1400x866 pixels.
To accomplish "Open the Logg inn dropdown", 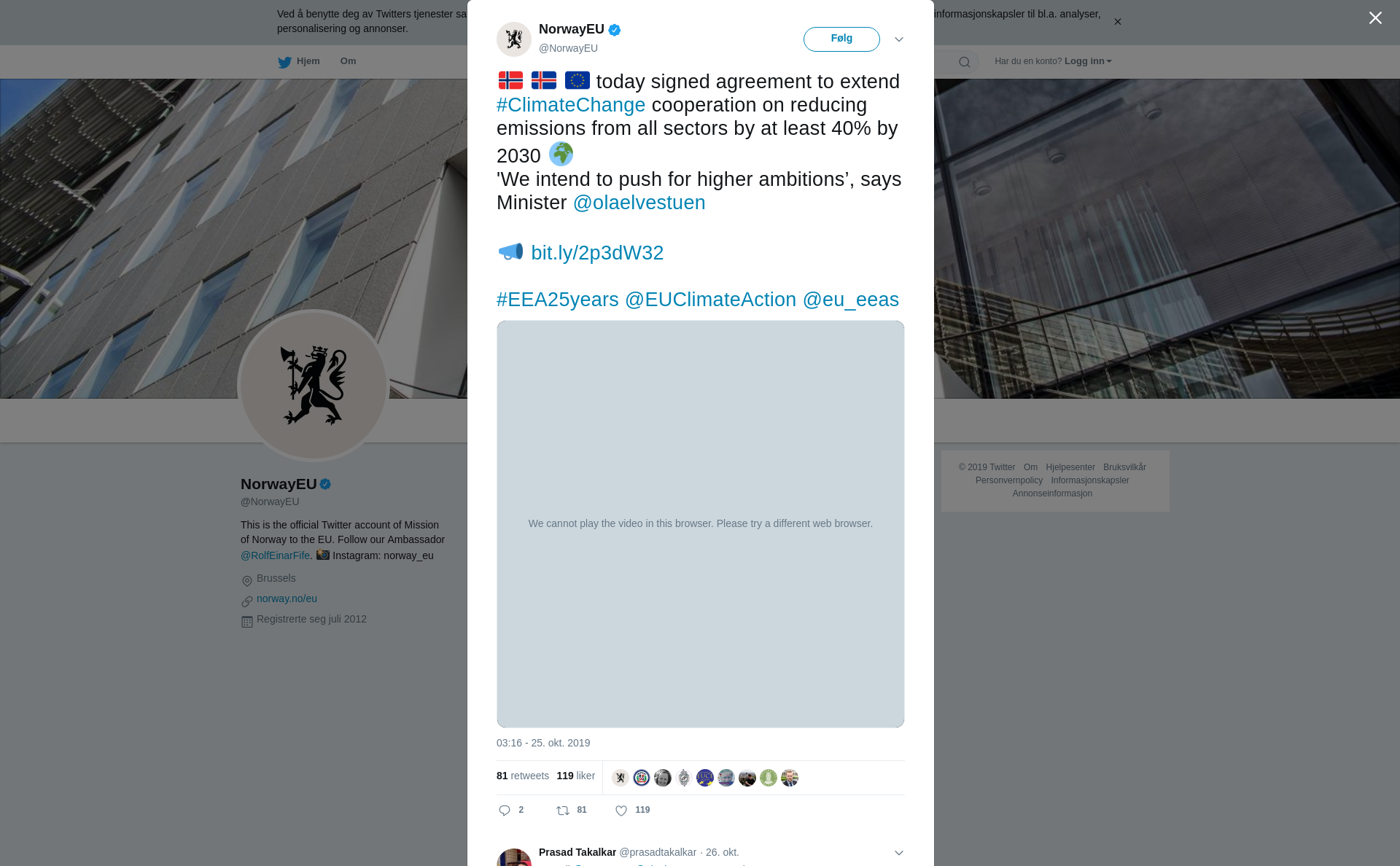I will click(1088, 61).
